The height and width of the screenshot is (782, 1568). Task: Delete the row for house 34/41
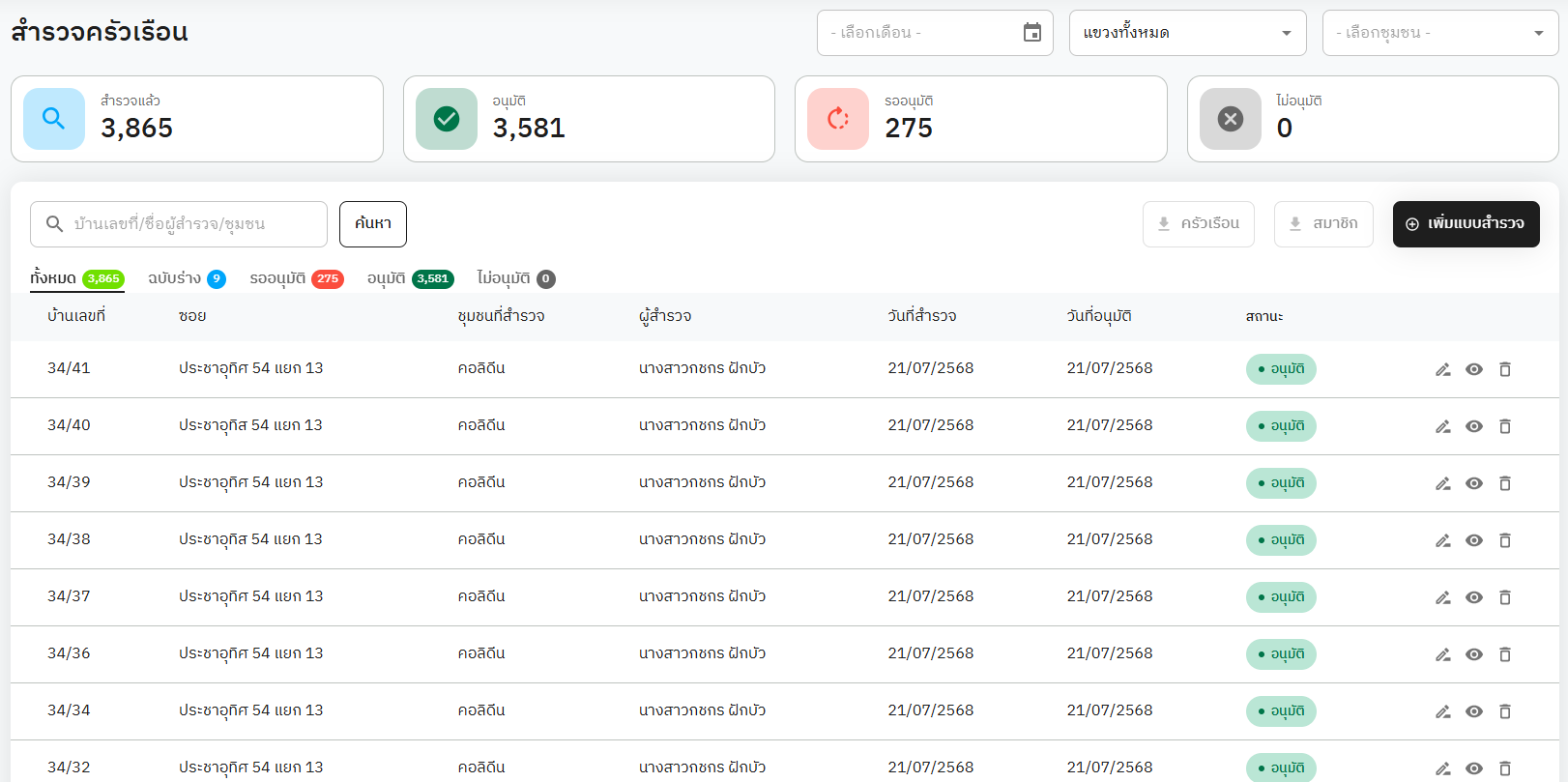click(1505, 369)
